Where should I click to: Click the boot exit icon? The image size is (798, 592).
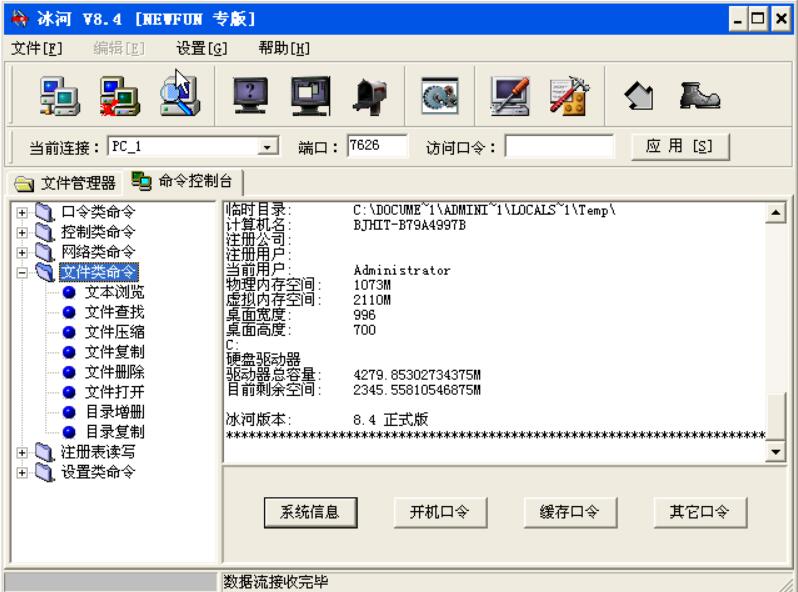coord(700,96)
